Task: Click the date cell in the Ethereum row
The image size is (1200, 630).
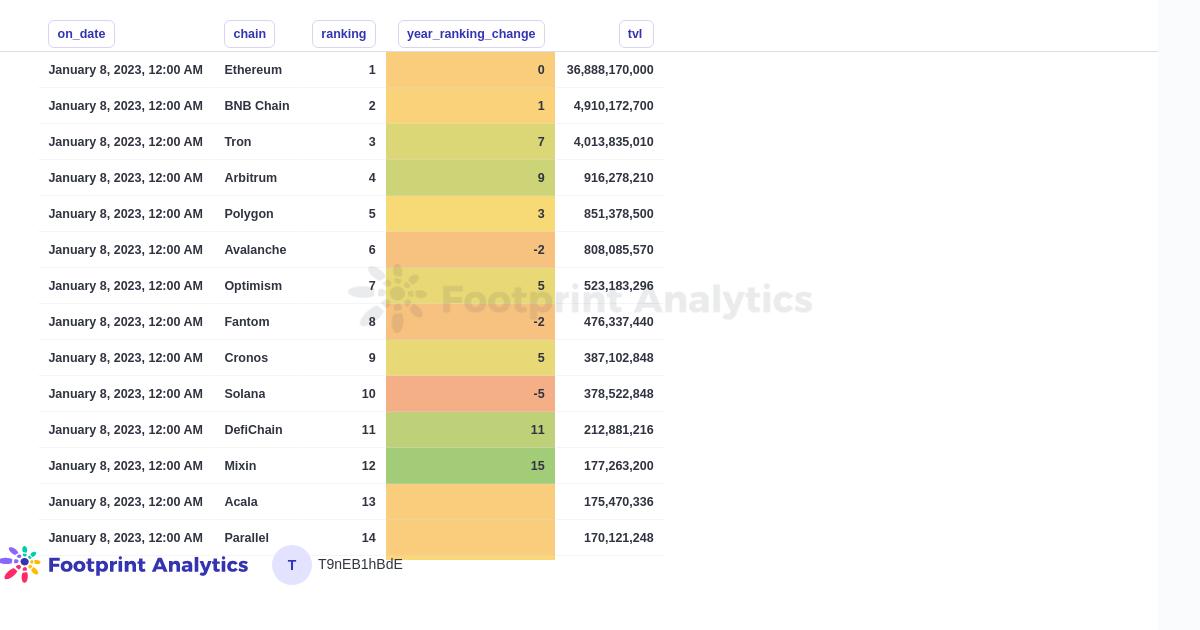Action: [x=126, y=70]
